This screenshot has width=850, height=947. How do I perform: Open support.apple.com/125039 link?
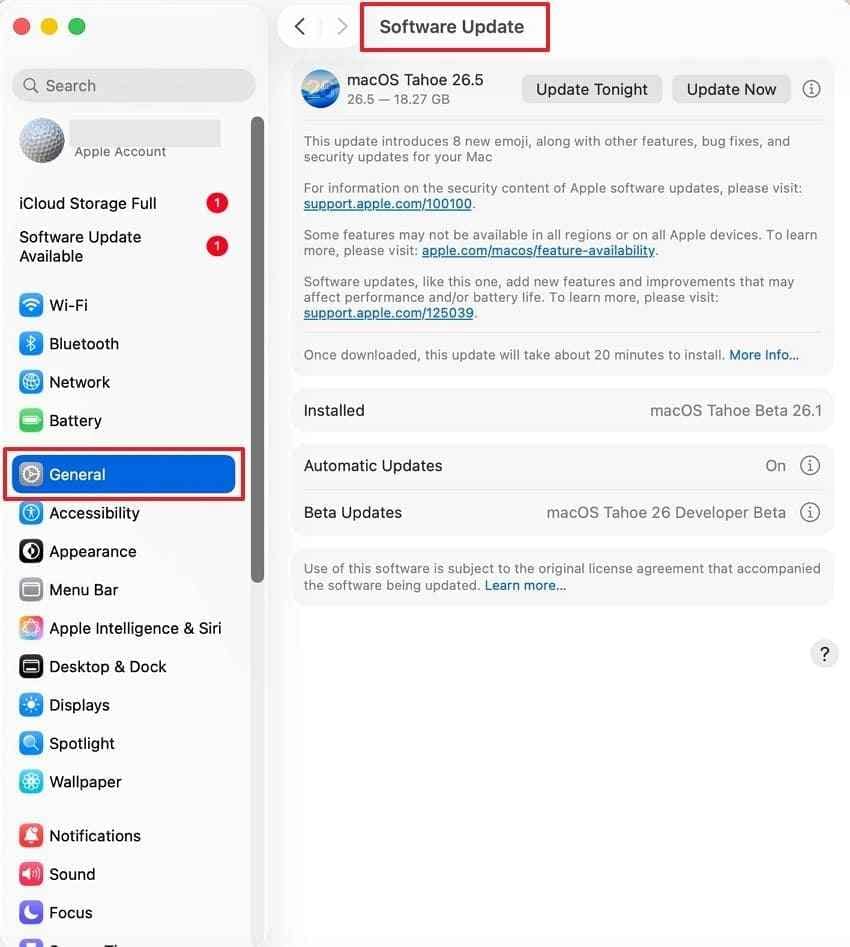(388, 313)
